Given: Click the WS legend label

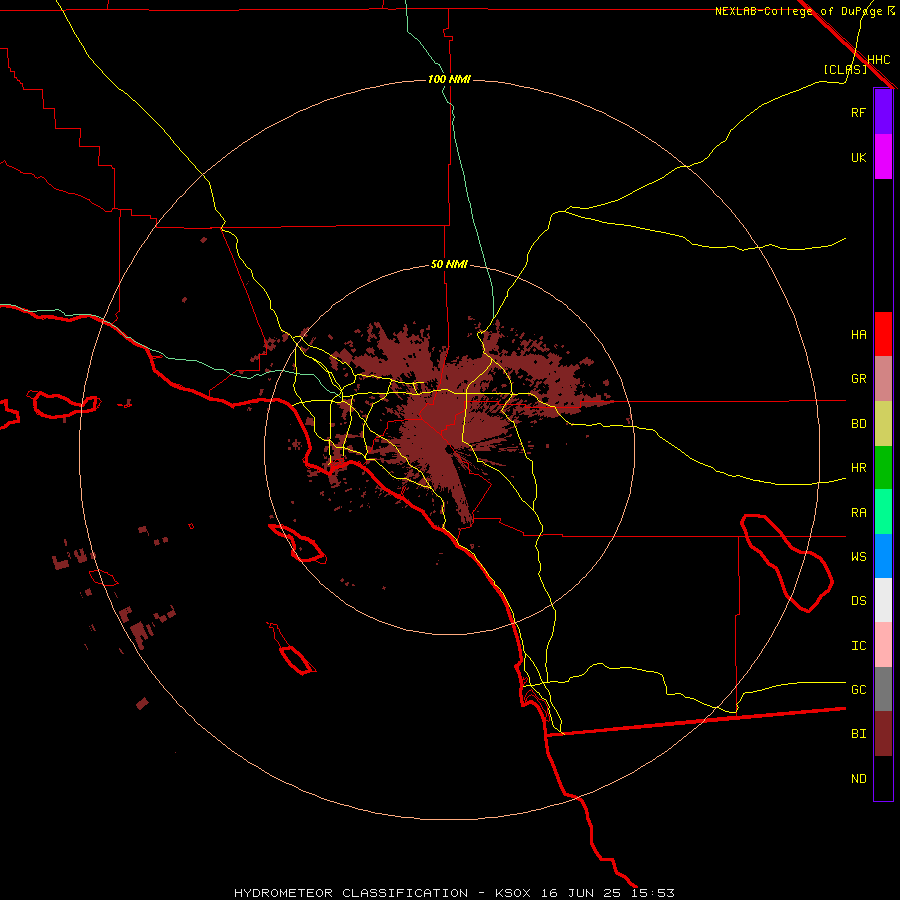Looking at the screenshot, I should point(858,557).
